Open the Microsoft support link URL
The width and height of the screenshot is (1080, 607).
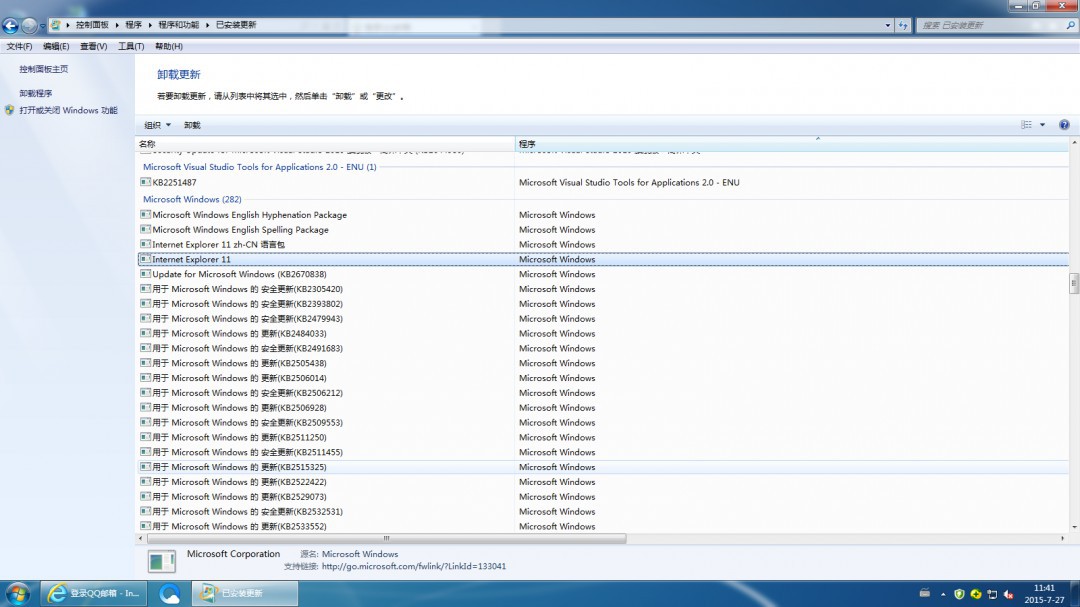(x=414, y=566)
